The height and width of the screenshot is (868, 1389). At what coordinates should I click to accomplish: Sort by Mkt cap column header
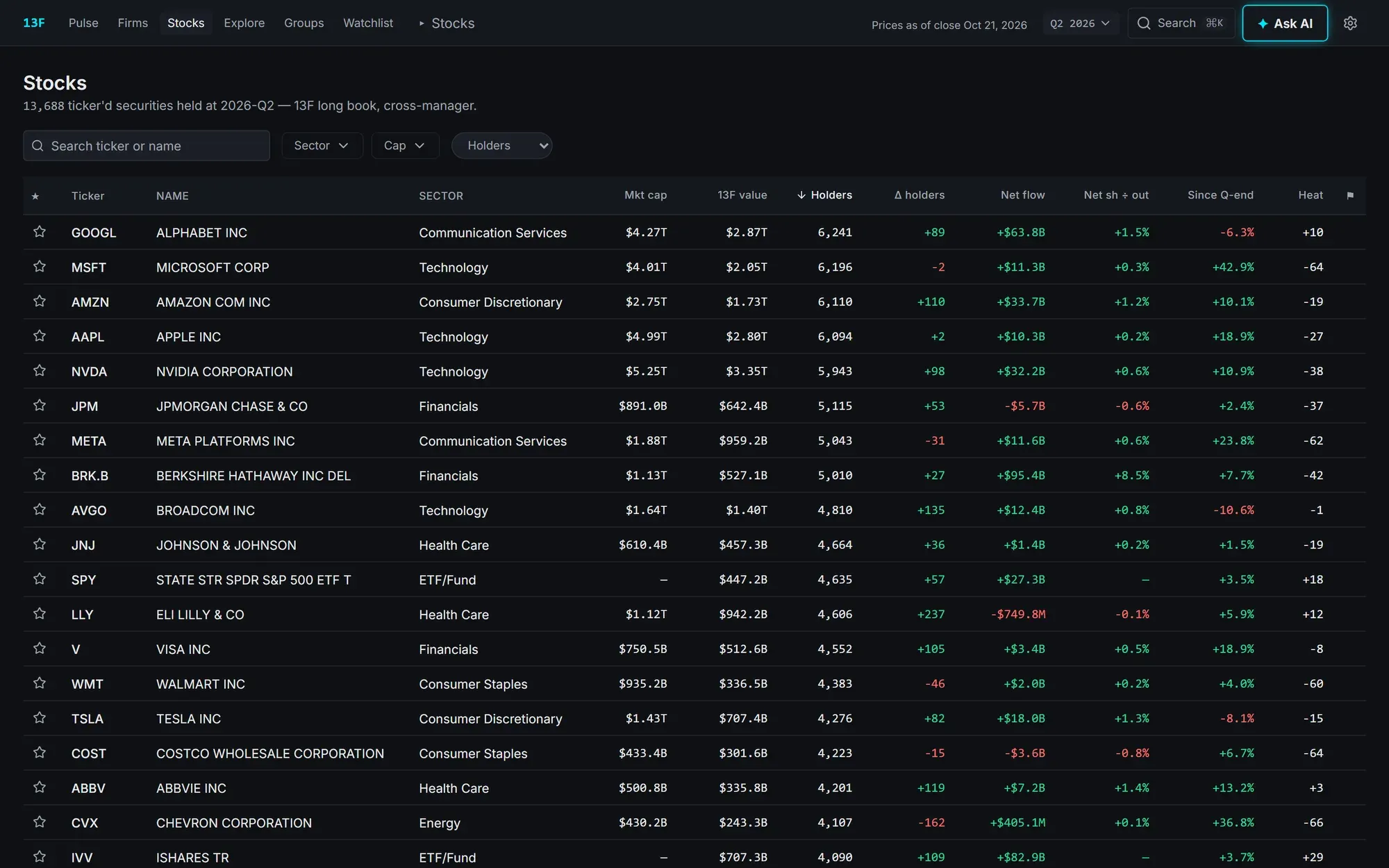click(x=645, y=195)
